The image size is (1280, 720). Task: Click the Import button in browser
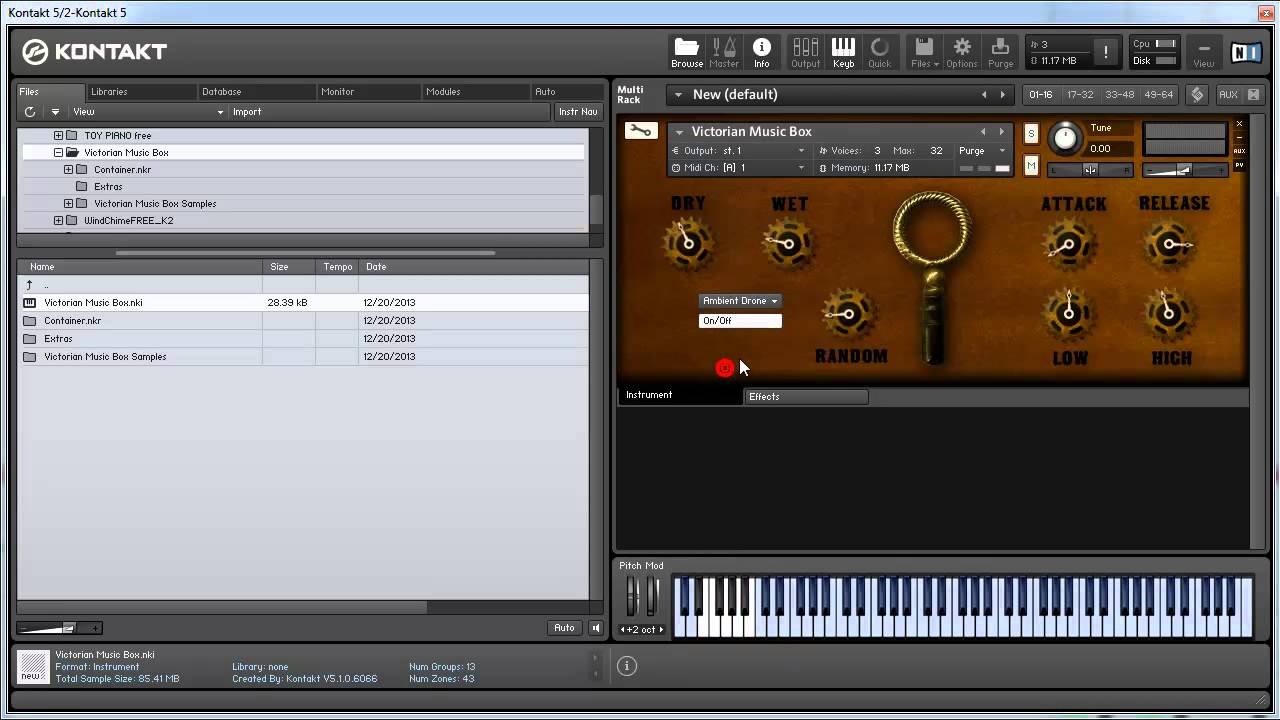[247, 112]
